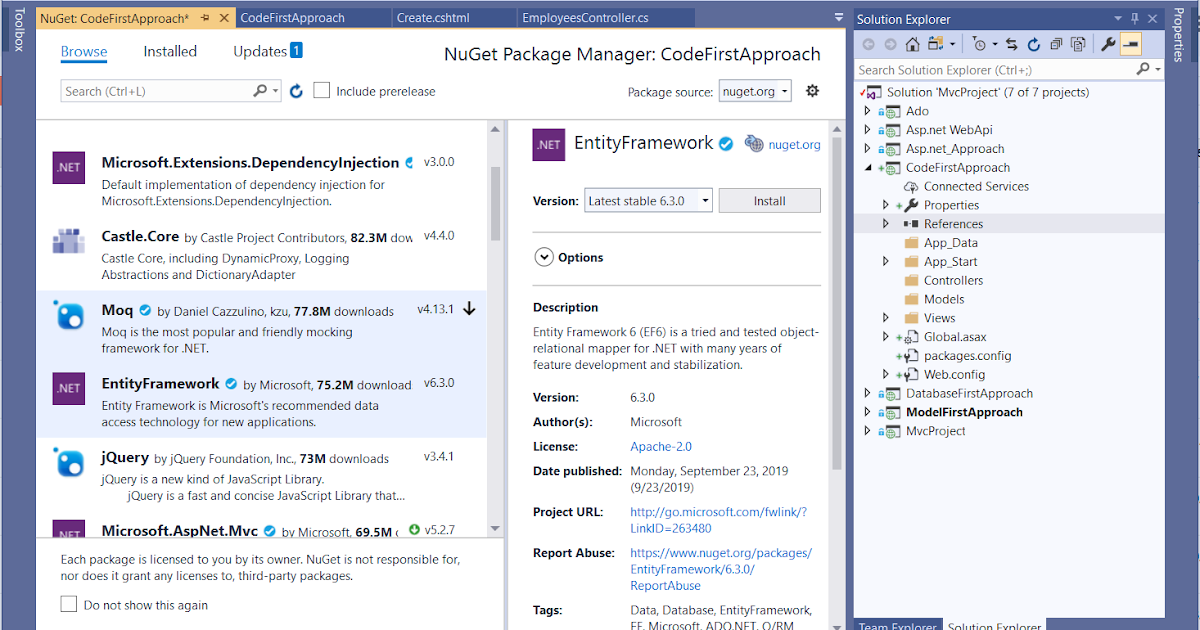Expand the References node
The image size is (1200, 630).
[886, 224]
